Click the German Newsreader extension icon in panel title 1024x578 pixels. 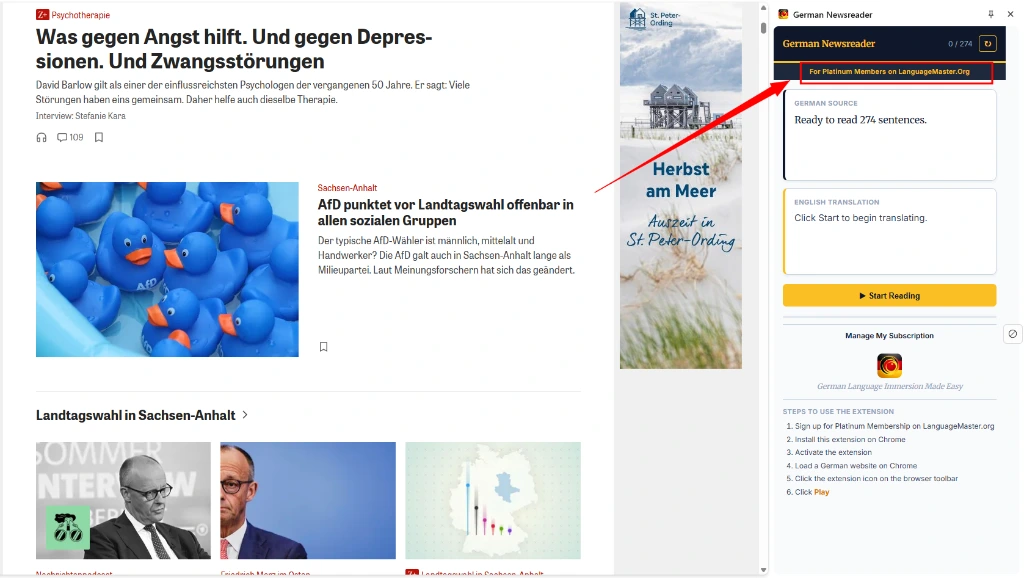[x=783, y=14]
